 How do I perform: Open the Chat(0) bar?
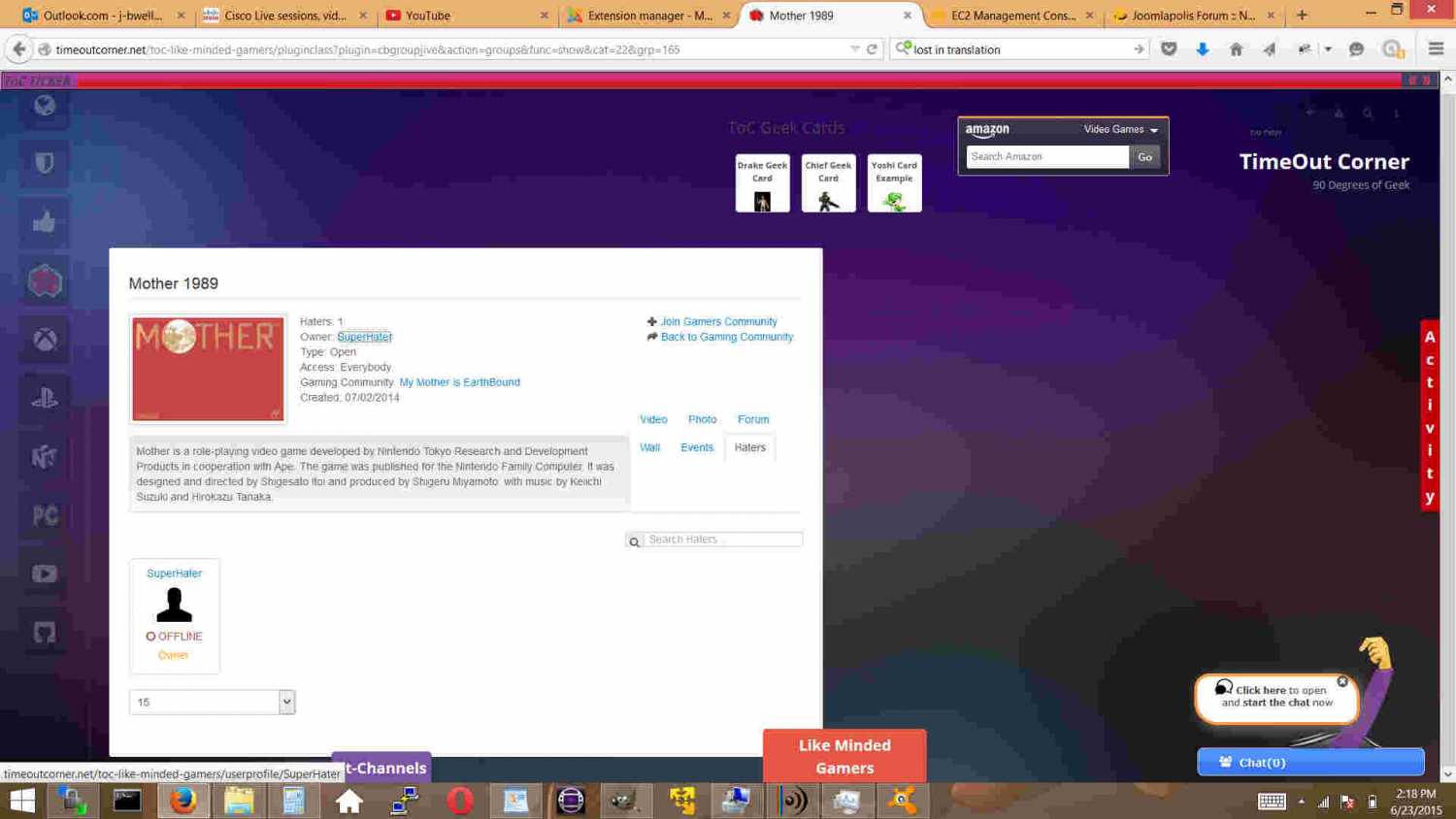(1310, 762)
